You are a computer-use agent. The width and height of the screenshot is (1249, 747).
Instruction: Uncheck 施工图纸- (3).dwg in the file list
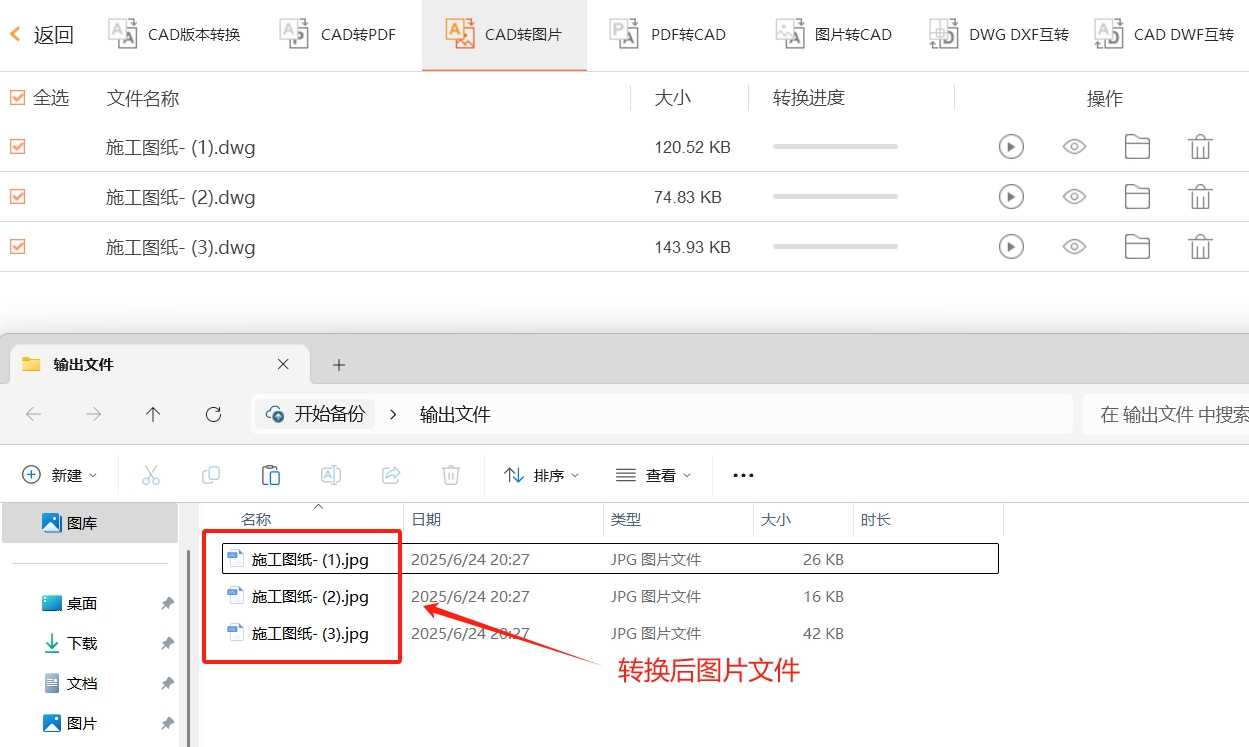[x=17, y=246]
